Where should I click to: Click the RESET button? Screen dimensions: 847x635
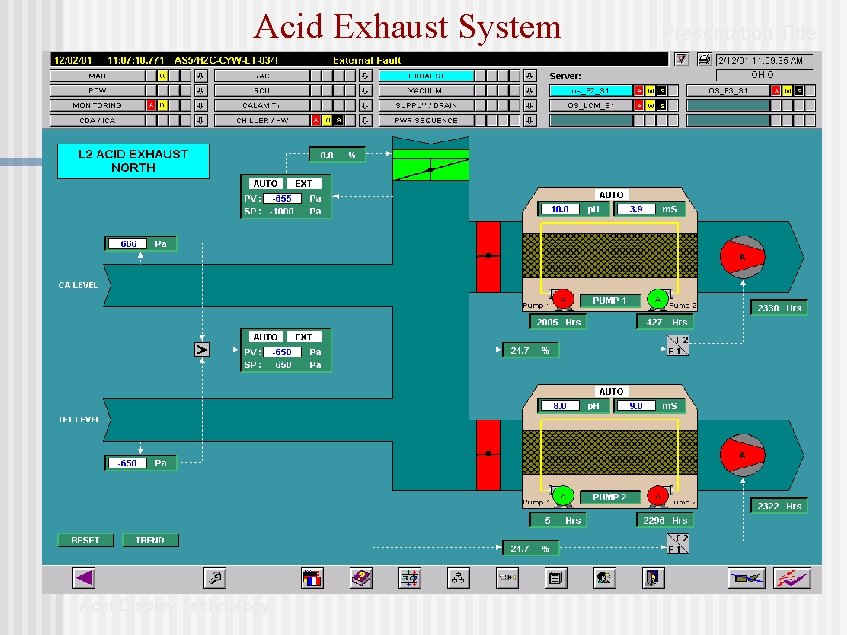85,540
